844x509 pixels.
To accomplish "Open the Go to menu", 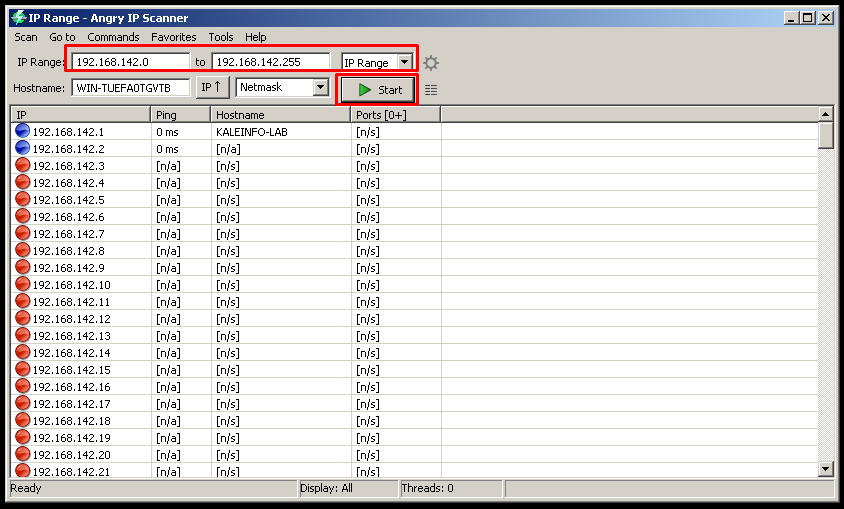I will coord(62,37).
